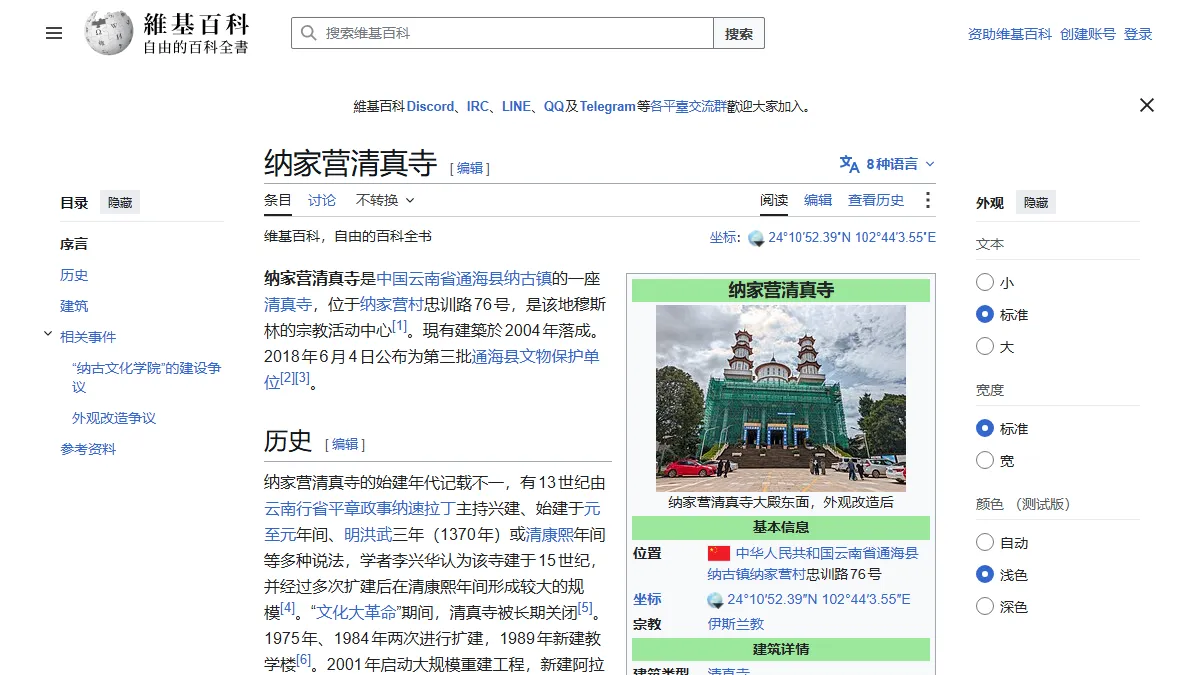Click the China flag icon in infobox
The height and width of the screenshot is (675, 1200).
click(x=719, y=553)
